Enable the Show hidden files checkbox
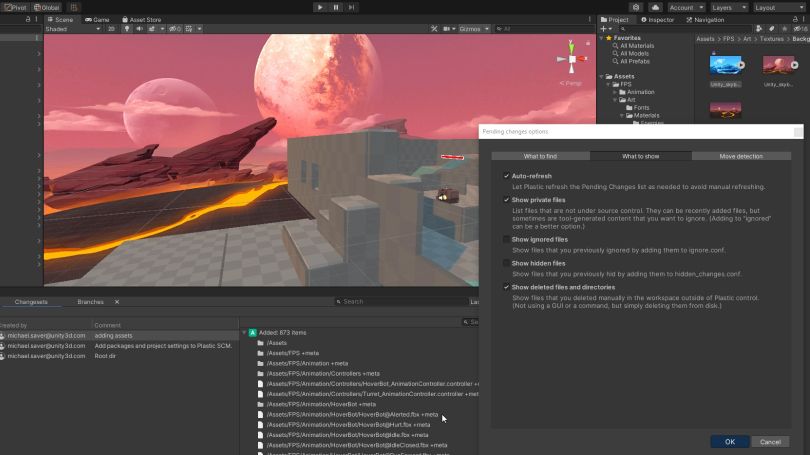The width and height of the screenshot is (810, 455). pos(507,263)
